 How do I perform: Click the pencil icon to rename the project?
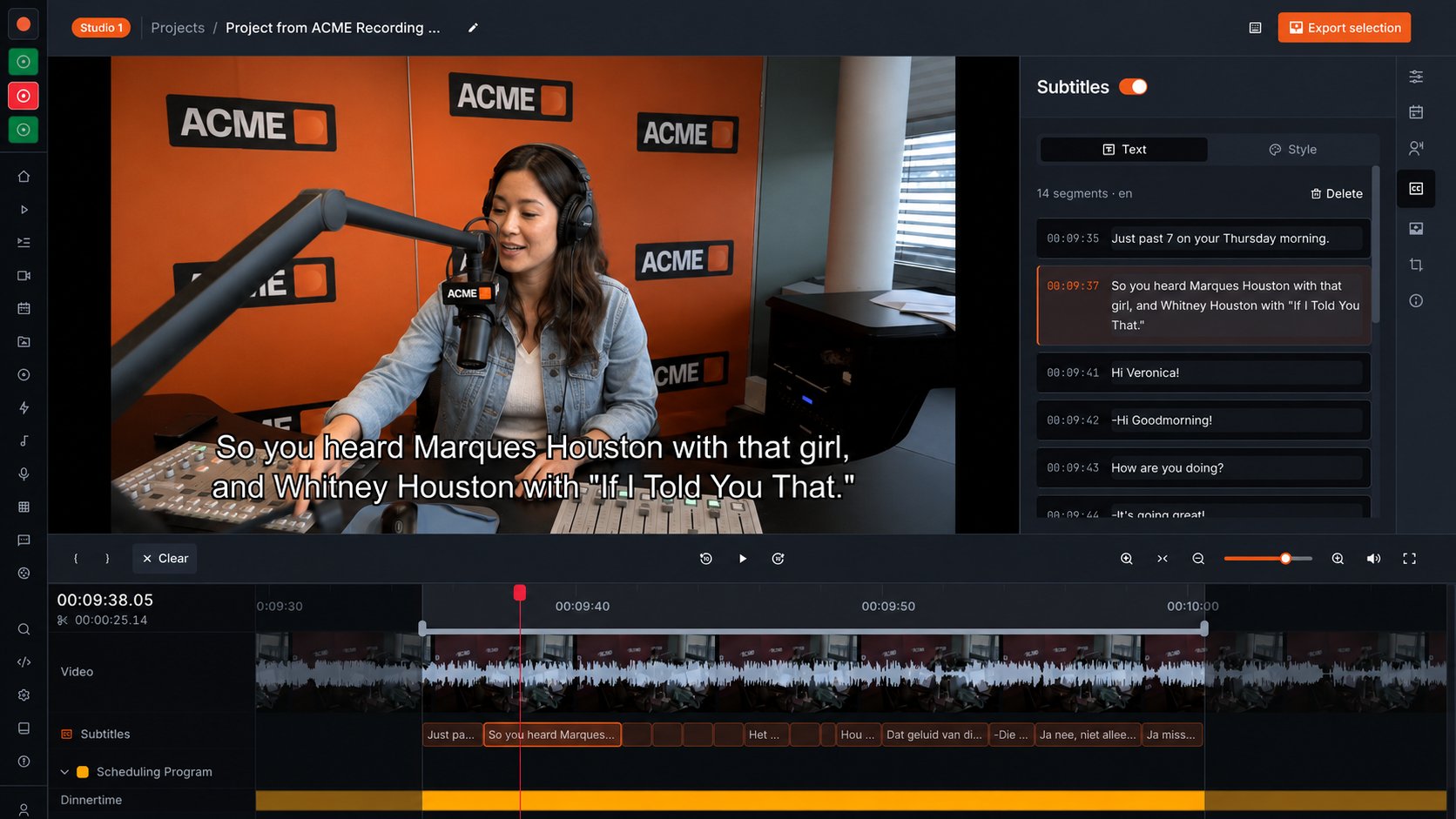pos(473,28)
